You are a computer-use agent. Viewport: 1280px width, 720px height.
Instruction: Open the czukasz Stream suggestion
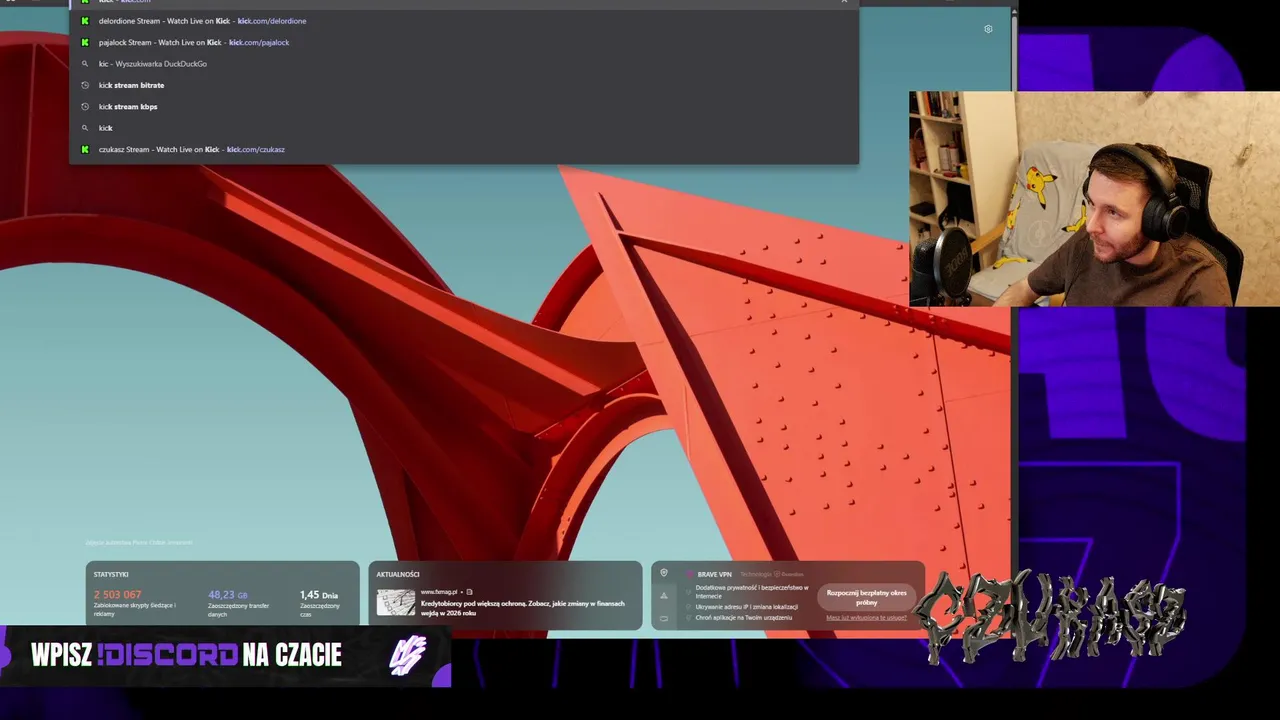[x=464, y=149]
